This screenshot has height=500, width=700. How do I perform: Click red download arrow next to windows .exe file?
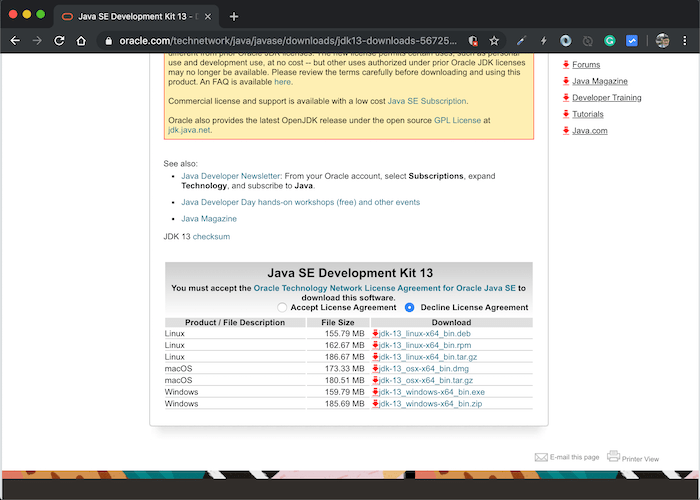tap(375, 392)
